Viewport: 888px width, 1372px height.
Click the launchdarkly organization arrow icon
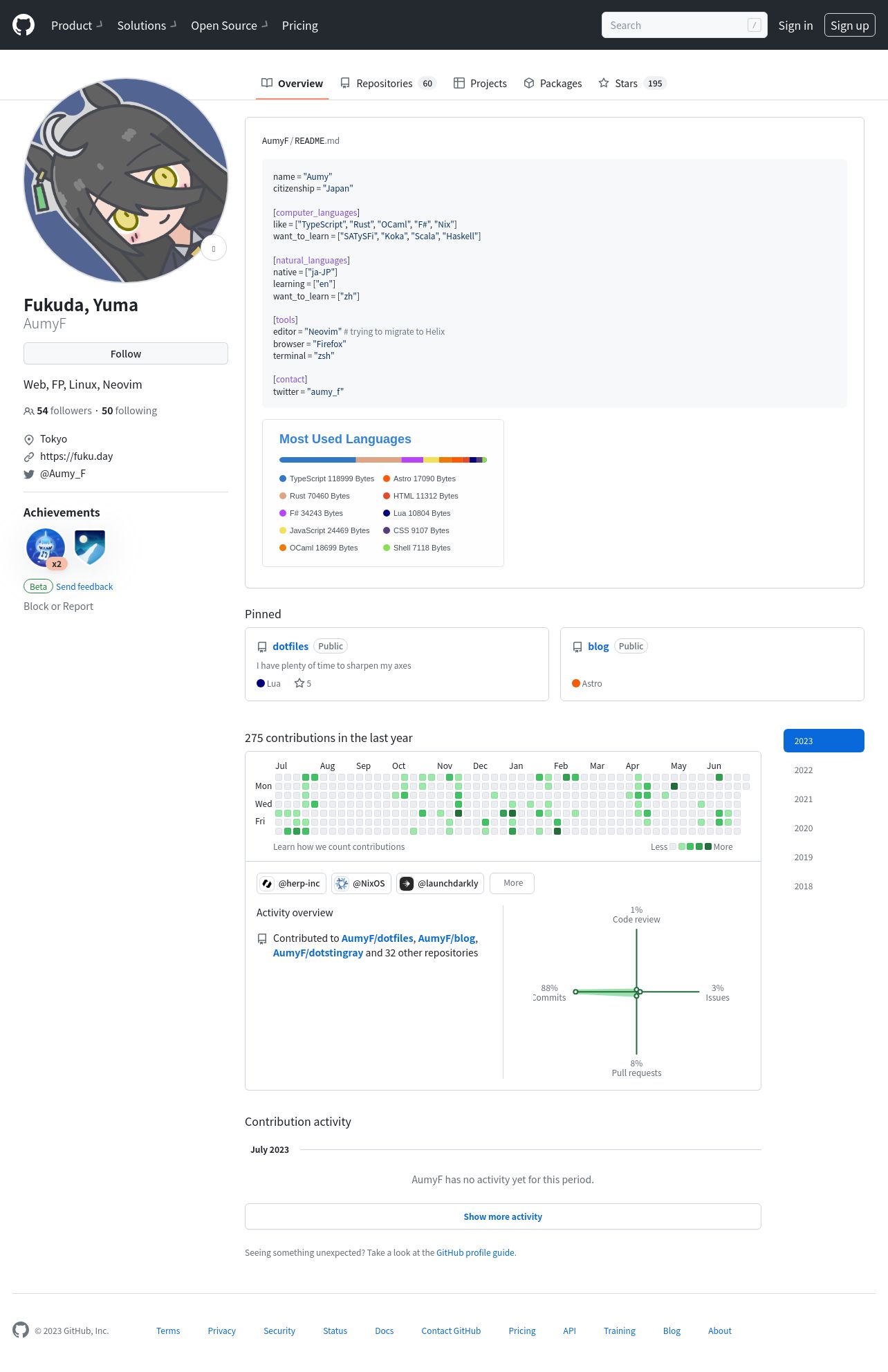point(407,883)
